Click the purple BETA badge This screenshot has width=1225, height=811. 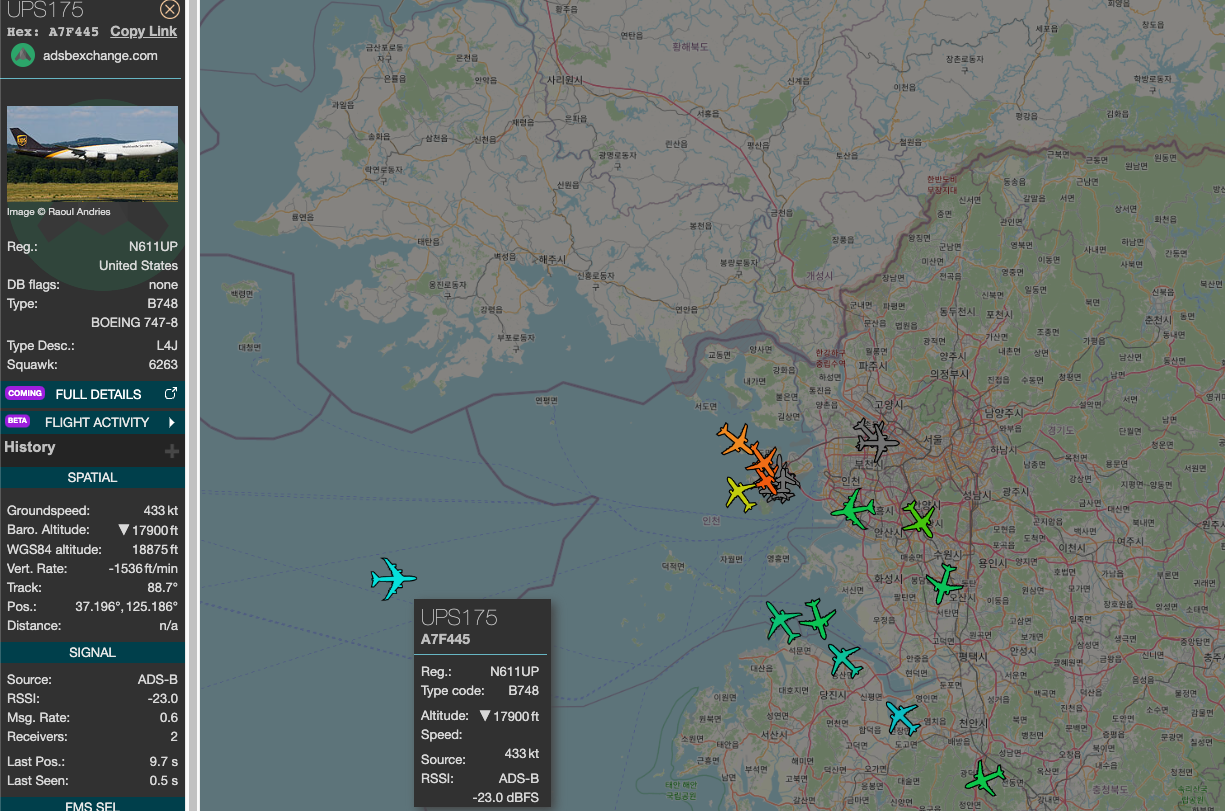tap(18, 422)
